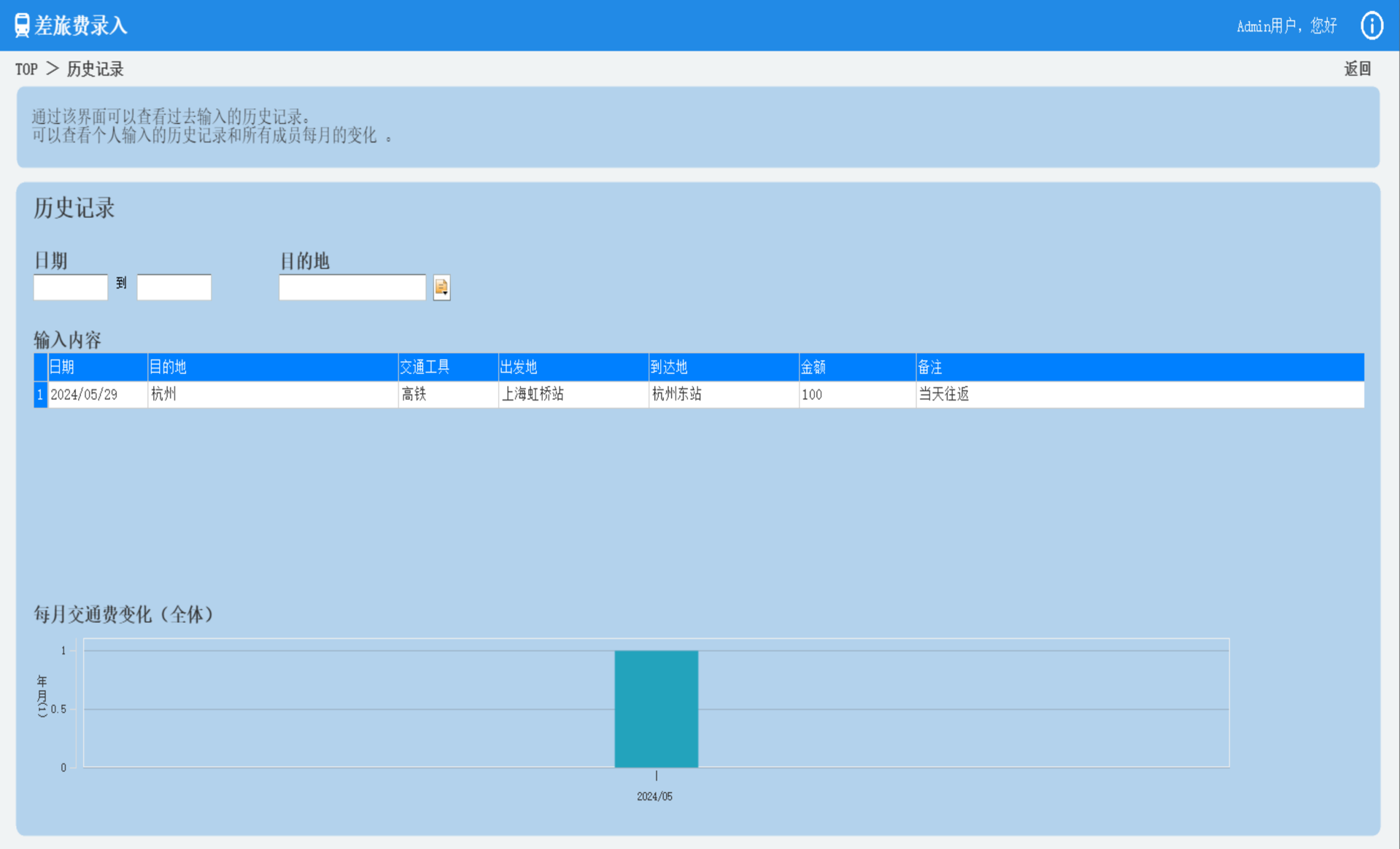Focus the start date input field
The image size is (1400, 849).
click(x=71, y=287)
